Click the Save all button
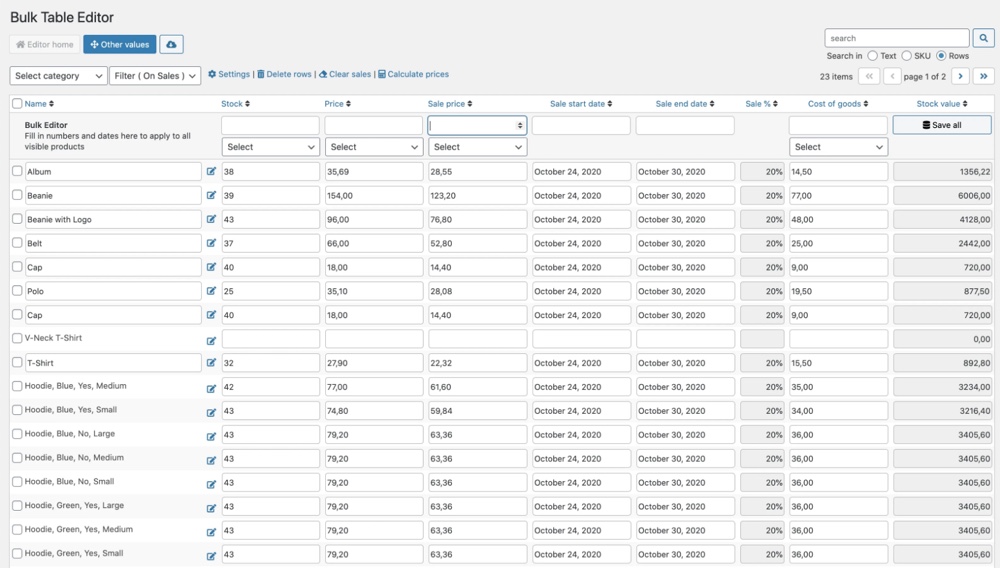The image size is (1000, 568). (942, 125)
